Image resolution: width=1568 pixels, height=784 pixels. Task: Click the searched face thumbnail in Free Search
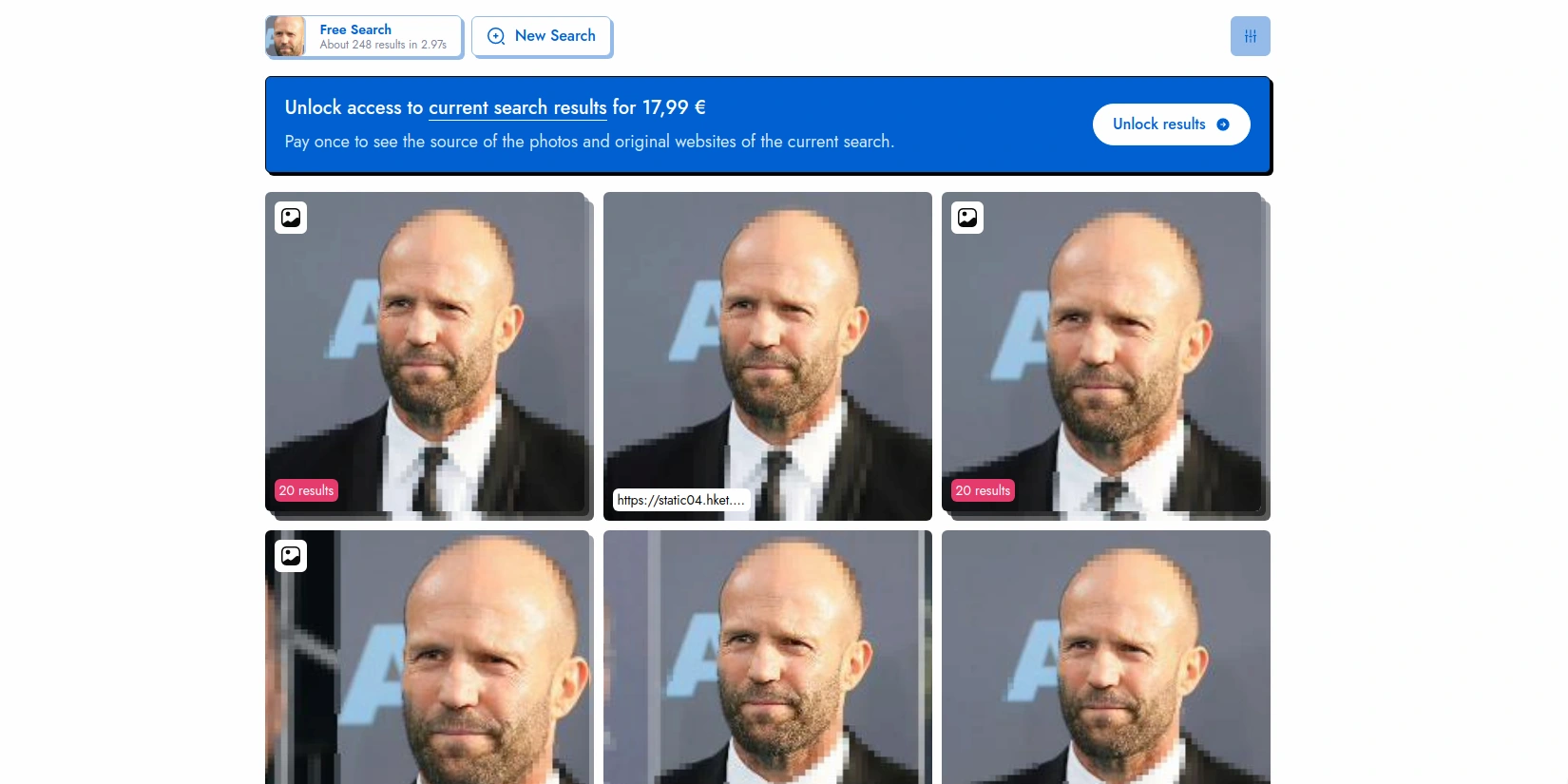coord(286,36)
